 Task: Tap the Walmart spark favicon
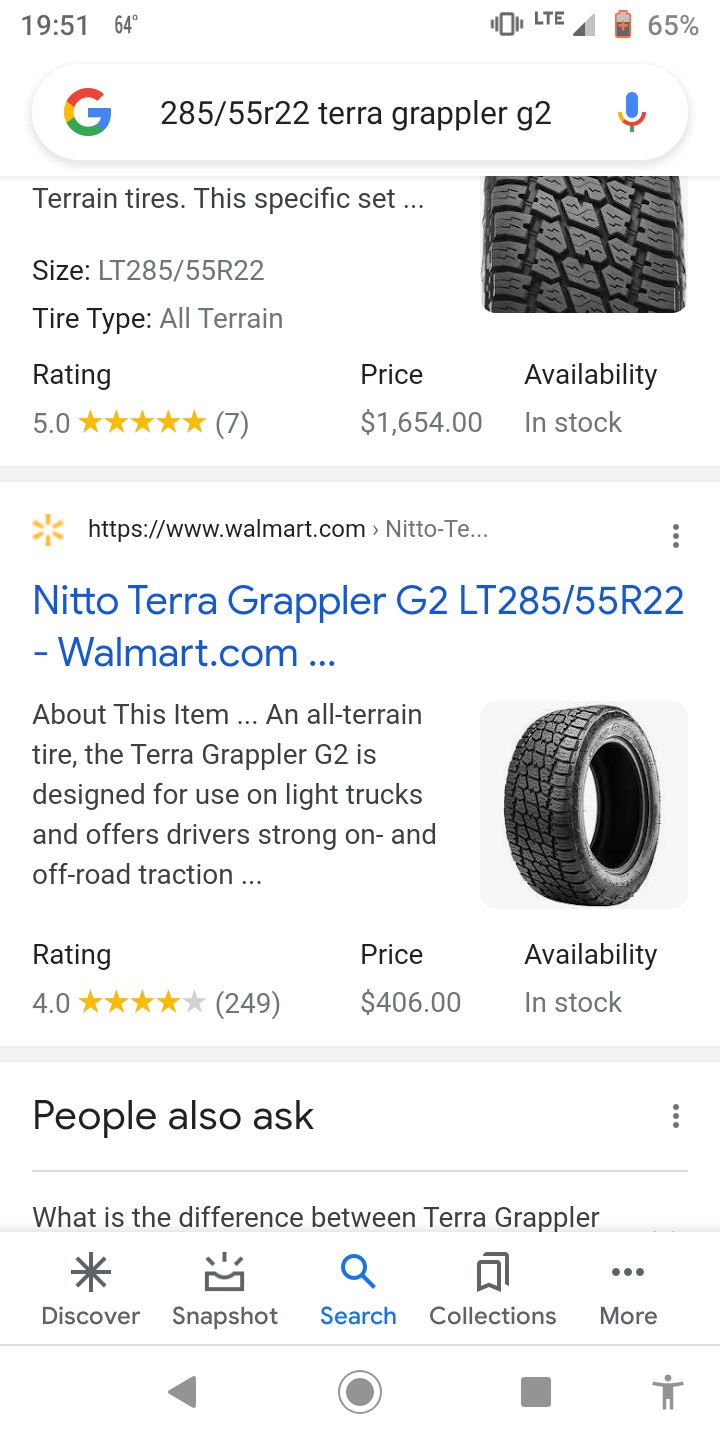pos(48,530)
